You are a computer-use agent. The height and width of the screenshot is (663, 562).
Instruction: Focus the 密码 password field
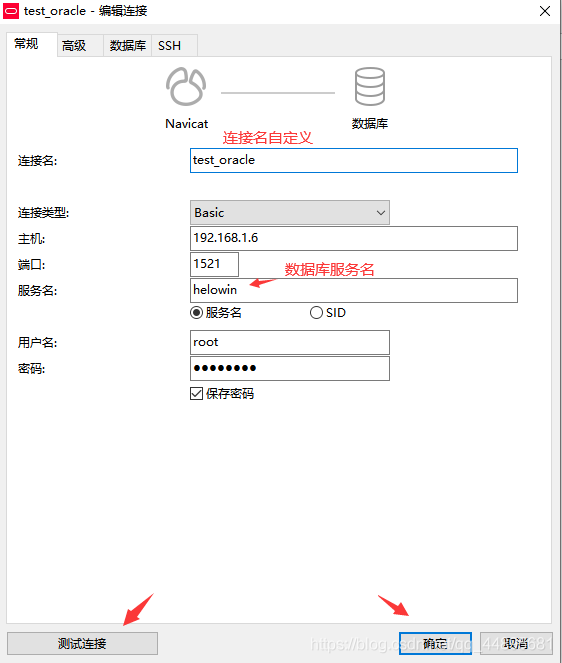coord(290,368)
